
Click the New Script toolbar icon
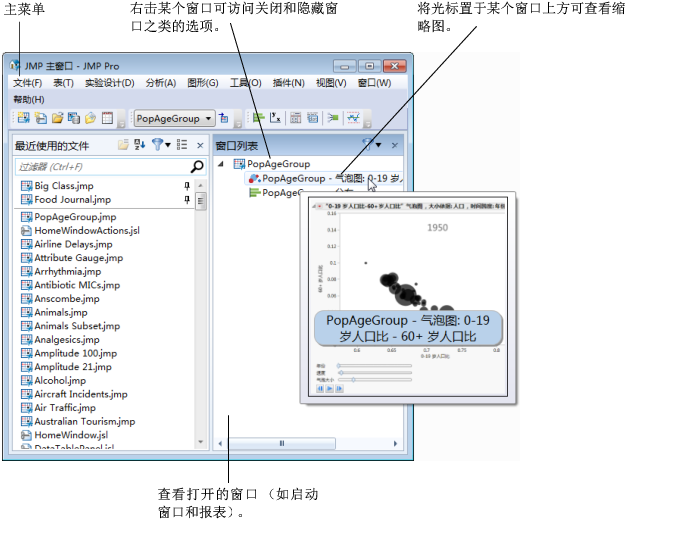click(x=41, y=118)
